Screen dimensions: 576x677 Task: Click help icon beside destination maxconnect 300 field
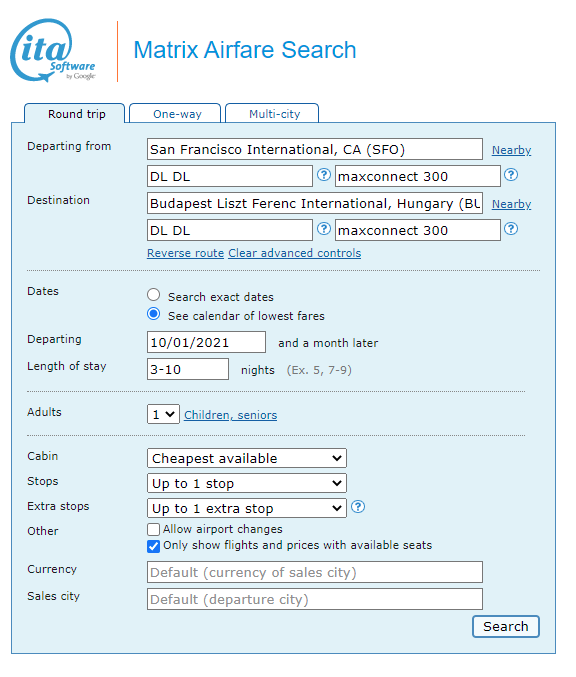pyautogui.click(x=511, y=229)
